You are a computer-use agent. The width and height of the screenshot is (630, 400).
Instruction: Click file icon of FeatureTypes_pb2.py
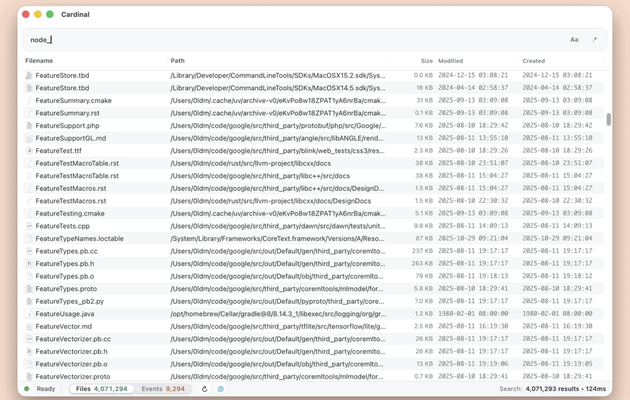coord(29,301)
